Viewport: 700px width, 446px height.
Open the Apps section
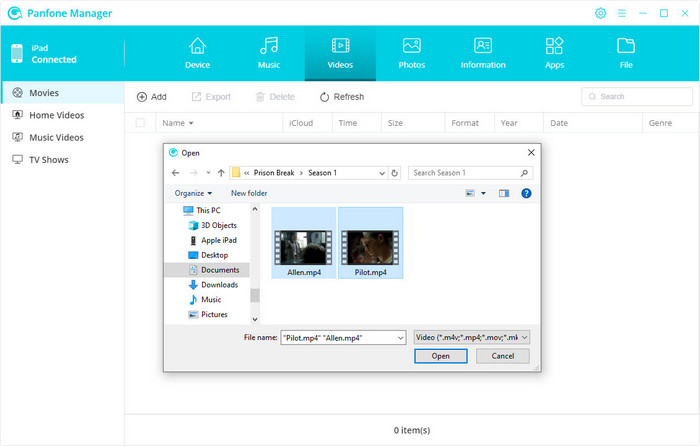click(x=554, y=53)
